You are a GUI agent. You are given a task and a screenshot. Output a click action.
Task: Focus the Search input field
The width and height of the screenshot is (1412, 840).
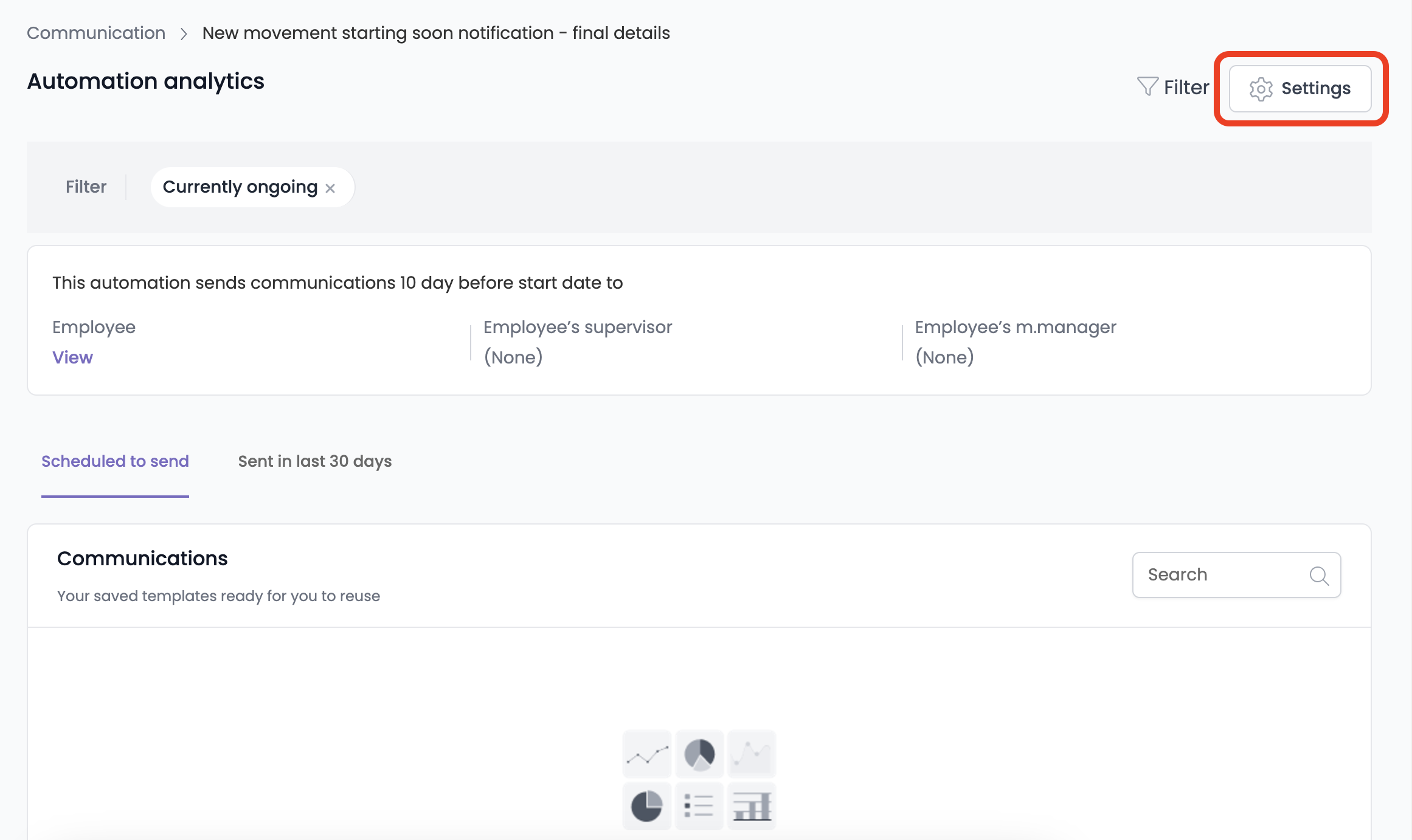(1236, 575)
